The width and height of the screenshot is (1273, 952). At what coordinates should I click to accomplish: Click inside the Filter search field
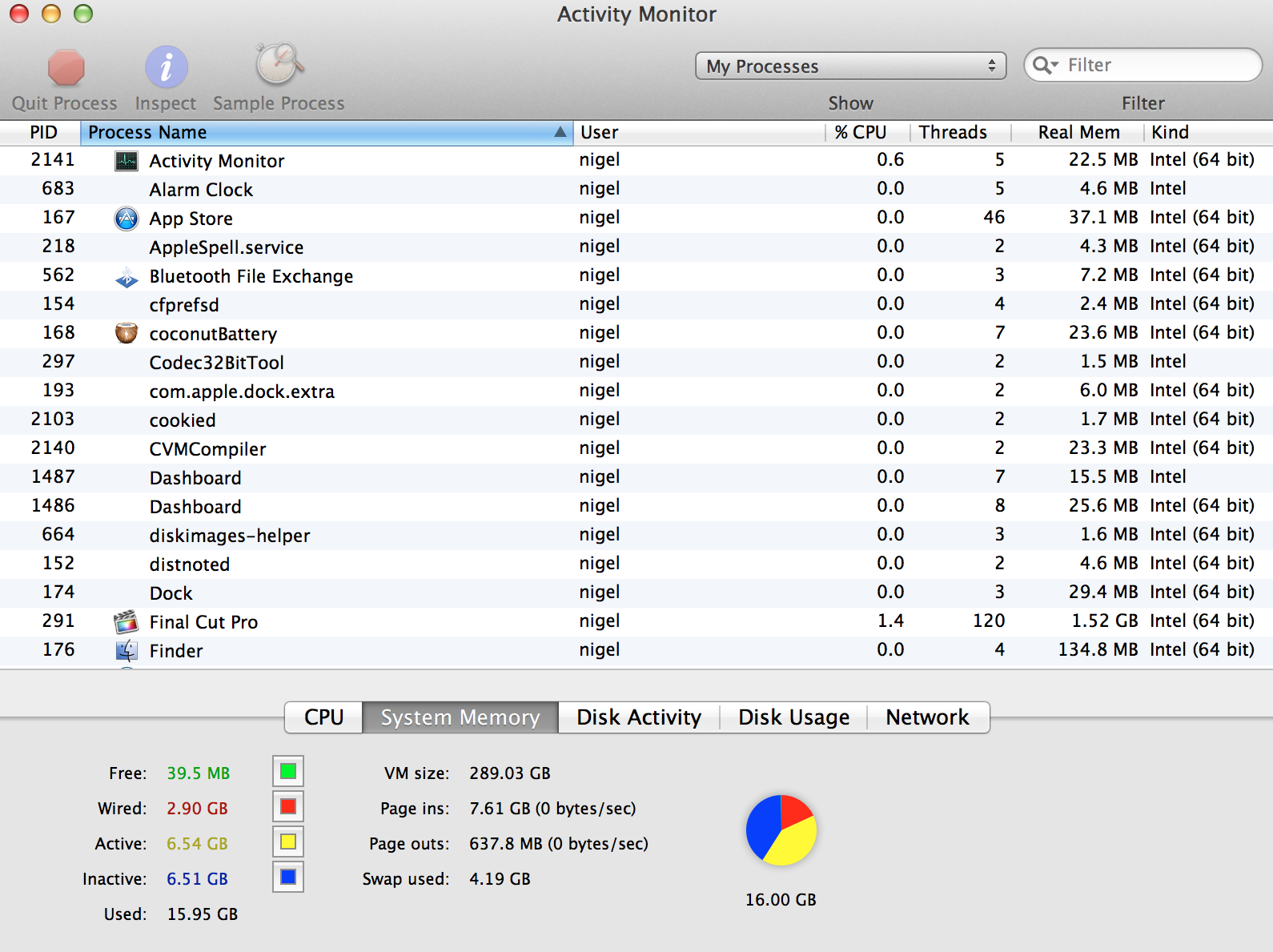click(x=1142, y=65)
